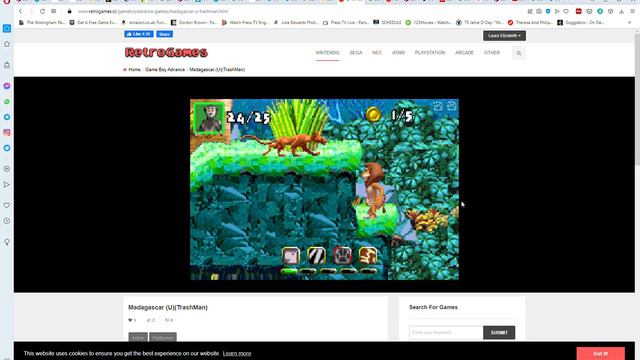Open the sidebar home icon
The width and height of the screenshot is (640, 360).
tap(7, 44)
